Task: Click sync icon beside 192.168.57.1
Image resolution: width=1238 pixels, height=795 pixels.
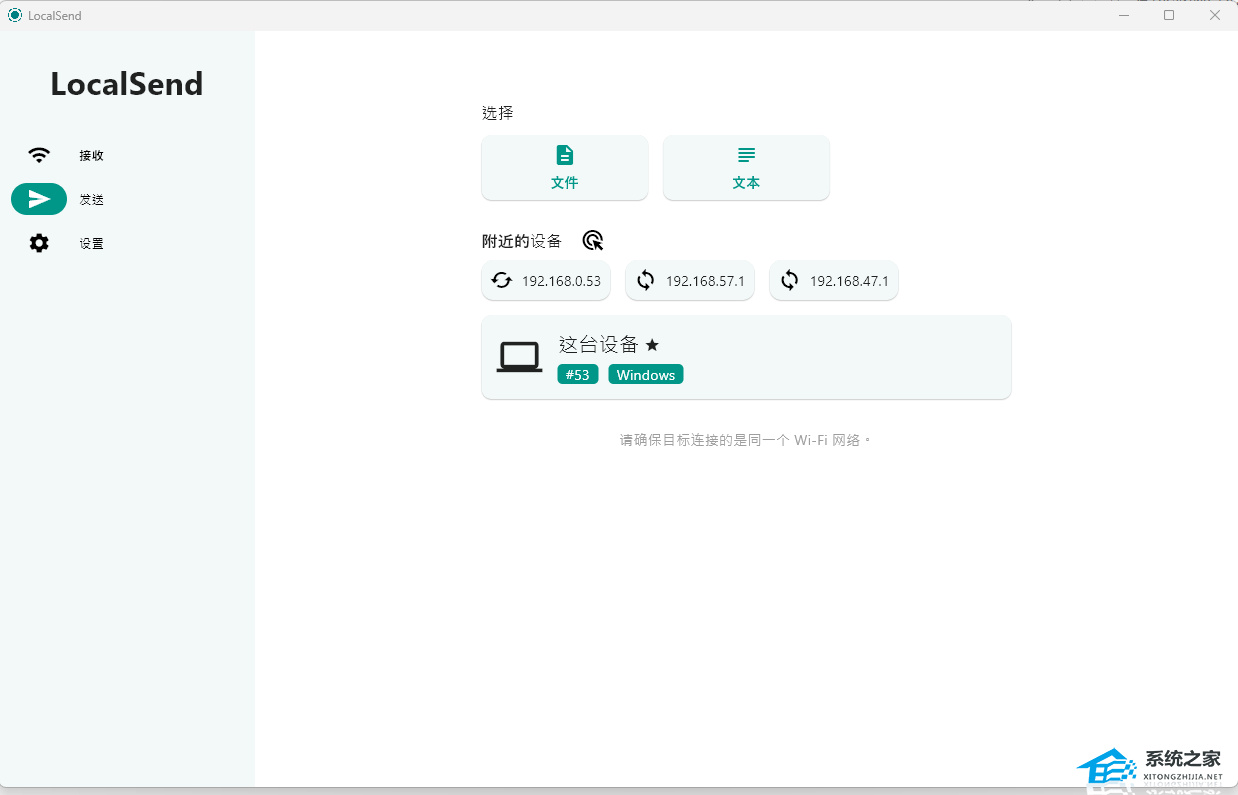Action: point(646,281)
